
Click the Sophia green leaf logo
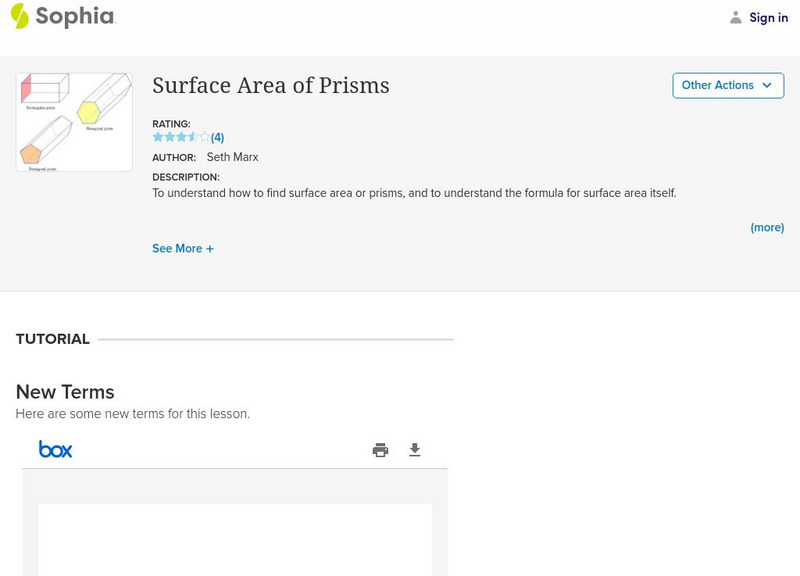[x=20, y=16]
